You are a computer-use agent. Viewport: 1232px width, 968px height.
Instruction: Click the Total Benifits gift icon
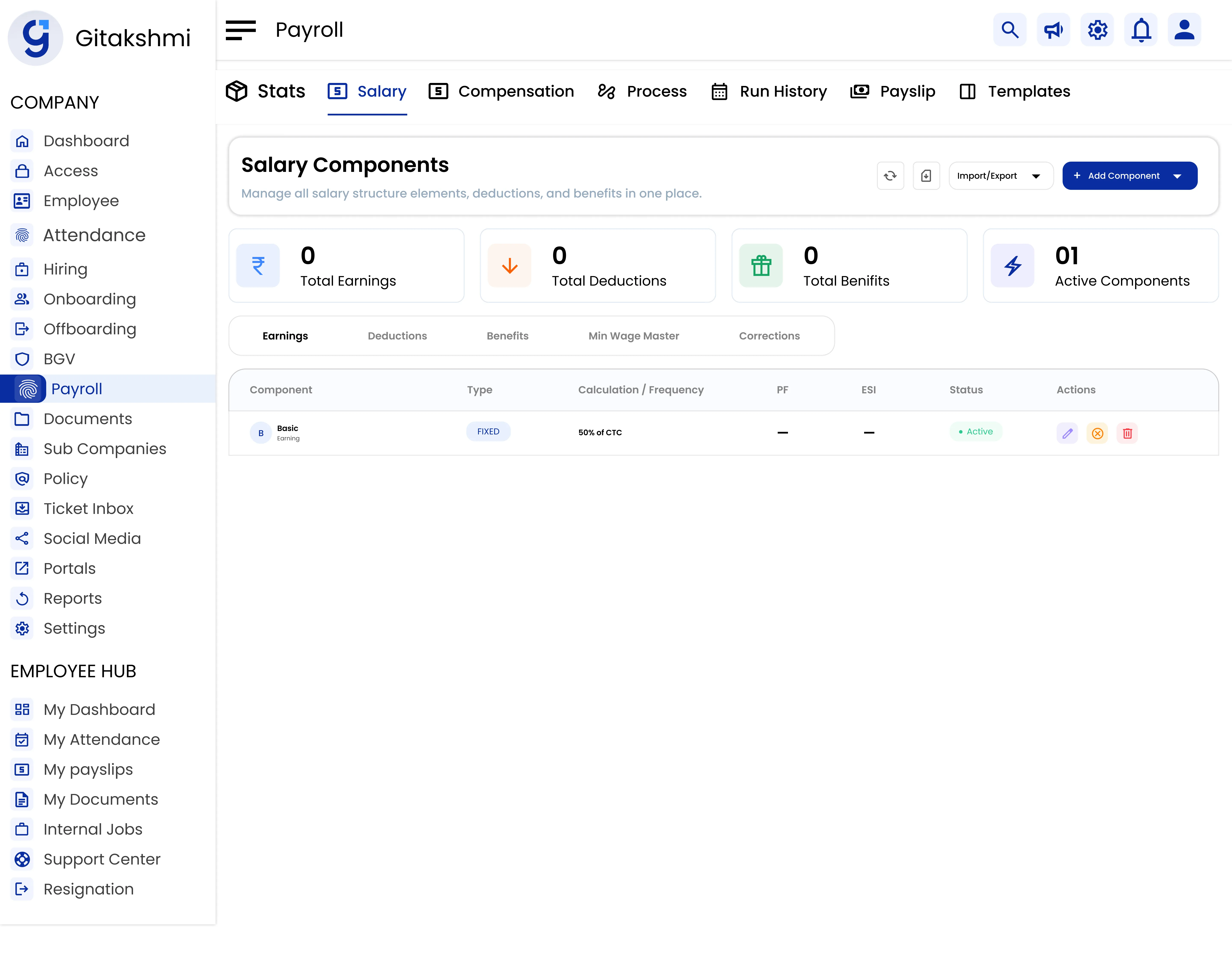click(761, 265)
